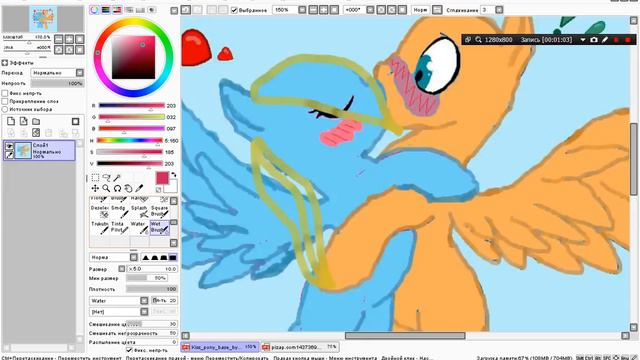Create a new linework layer
This screenshot has height=360, width=640.
(24, 121)
